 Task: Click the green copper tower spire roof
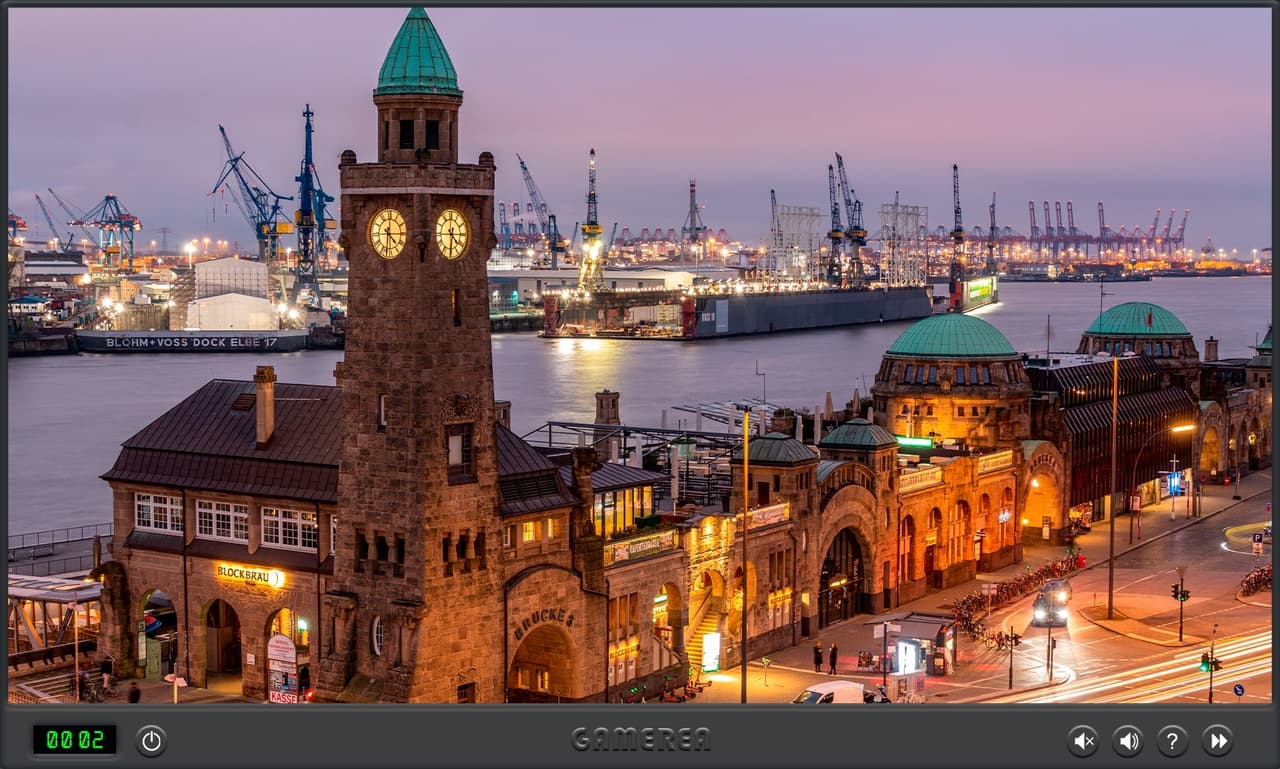tap(418, 53)
